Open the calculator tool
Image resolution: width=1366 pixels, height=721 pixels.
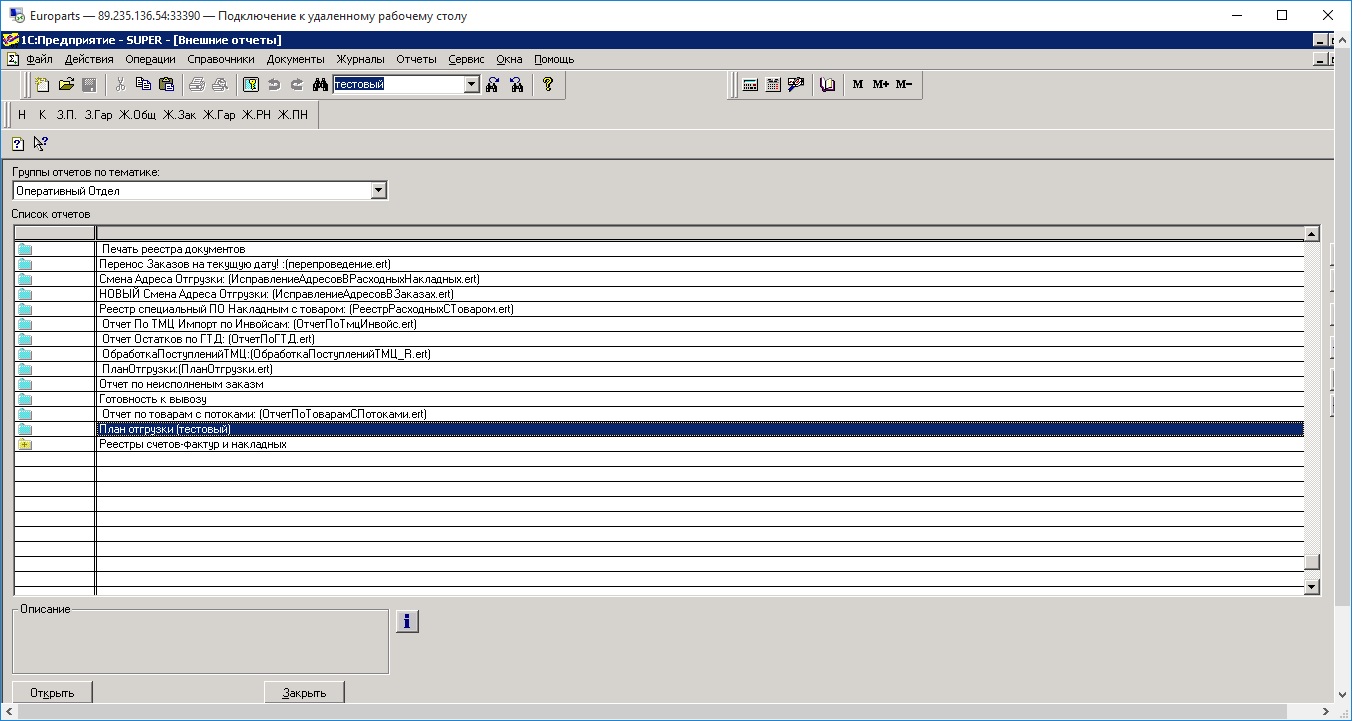(750, 85)
